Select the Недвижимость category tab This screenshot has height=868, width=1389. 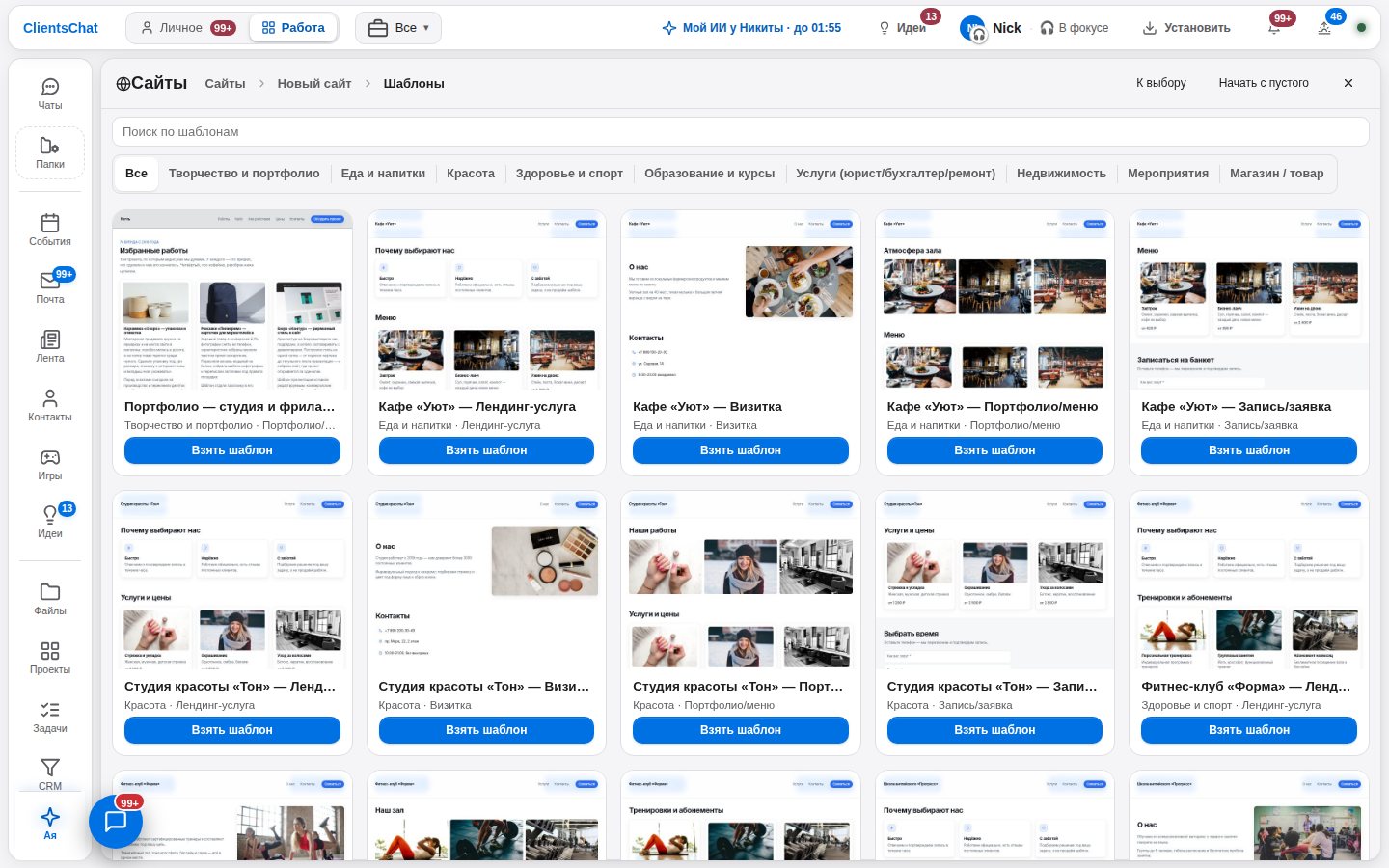1061,174
